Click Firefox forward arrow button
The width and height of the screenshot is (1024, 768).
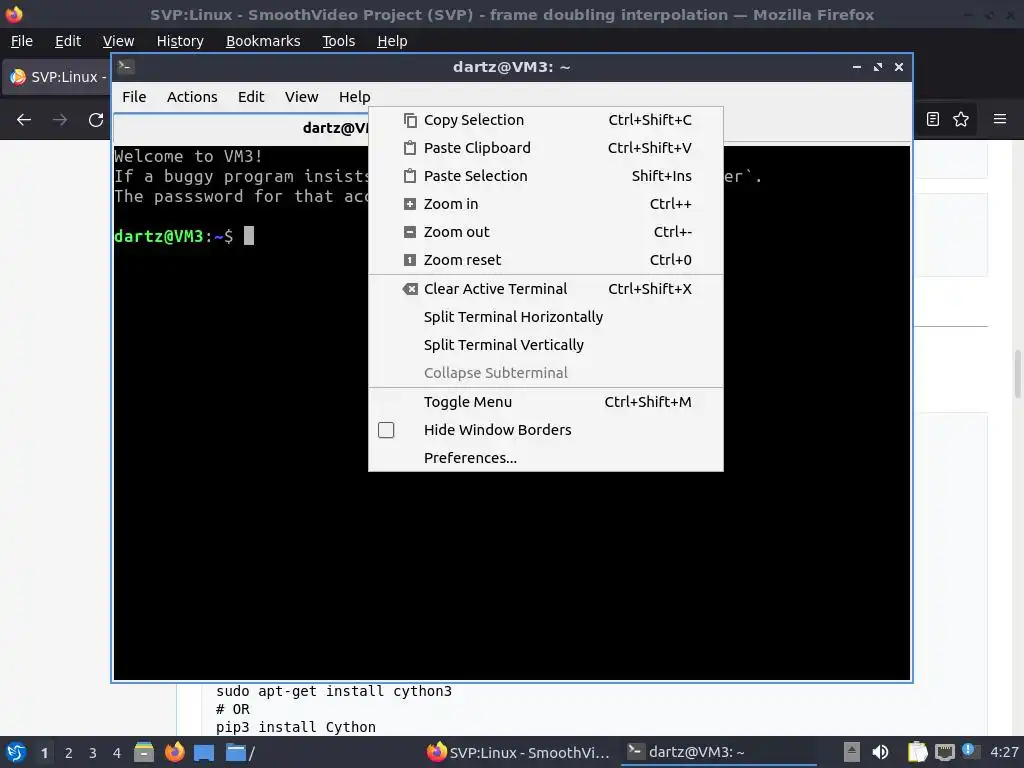click(60, 120)
